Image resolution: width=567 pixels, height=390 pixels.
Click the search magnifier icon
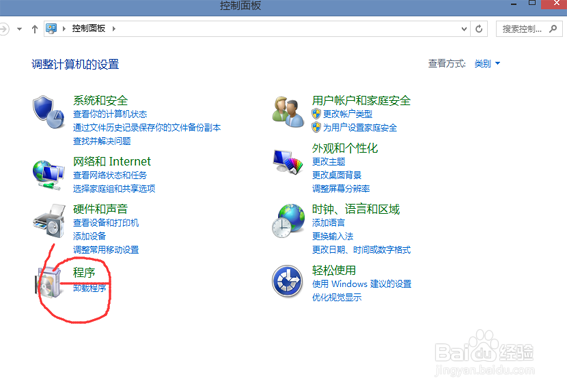pyautogui.click(x=553, y=29)
